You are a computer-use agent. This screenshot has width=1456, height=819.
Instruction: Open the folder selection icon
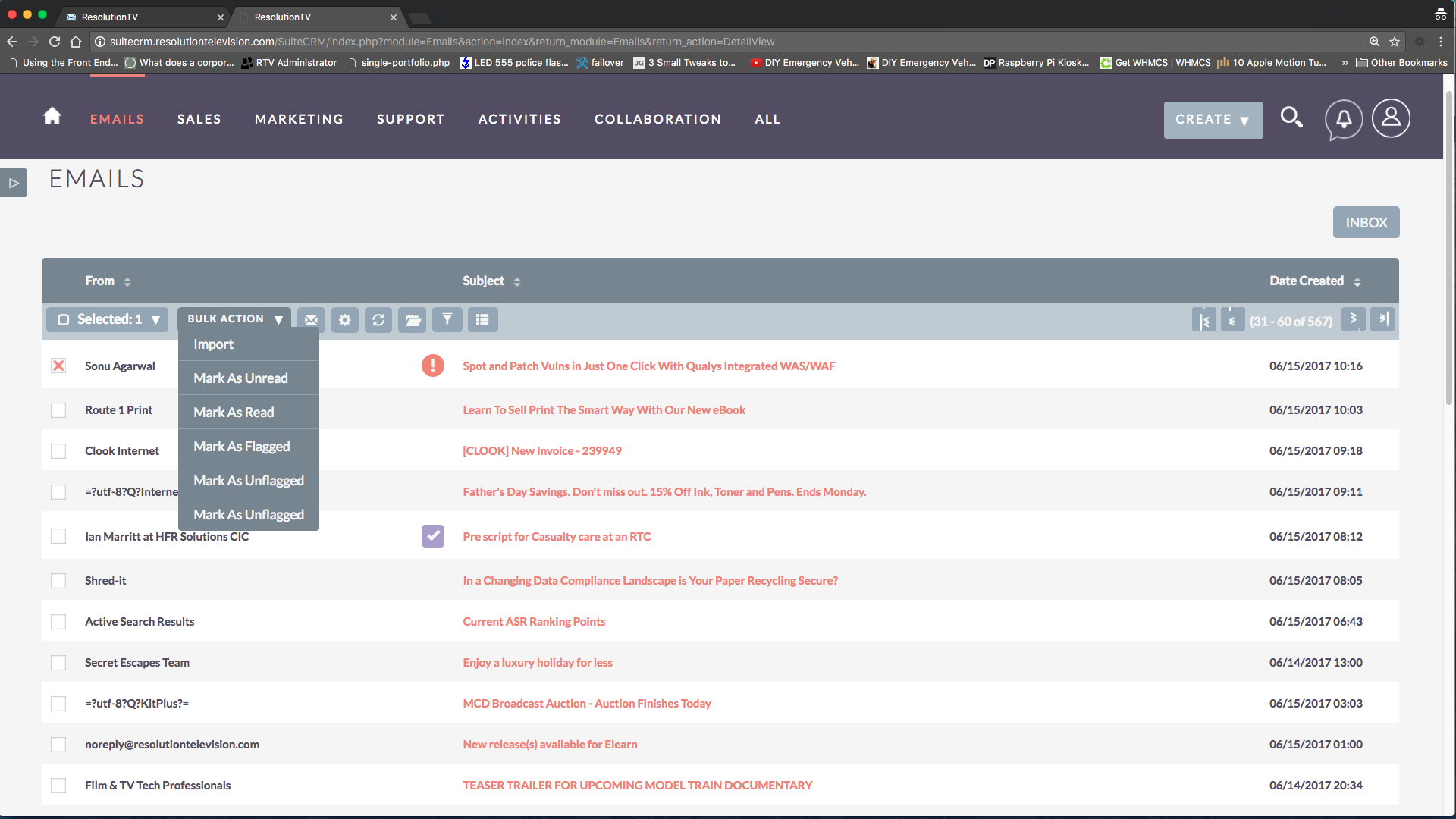pos(413,320)
